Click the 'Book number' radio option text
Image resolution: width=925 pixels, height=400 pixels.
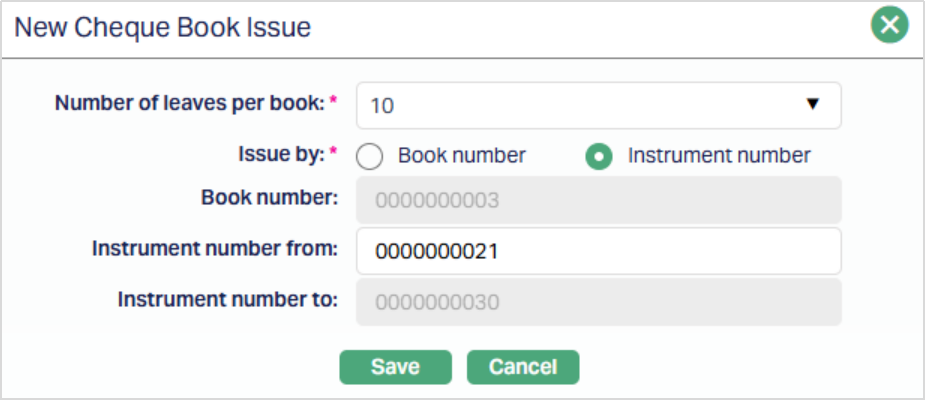pos(461,156)
